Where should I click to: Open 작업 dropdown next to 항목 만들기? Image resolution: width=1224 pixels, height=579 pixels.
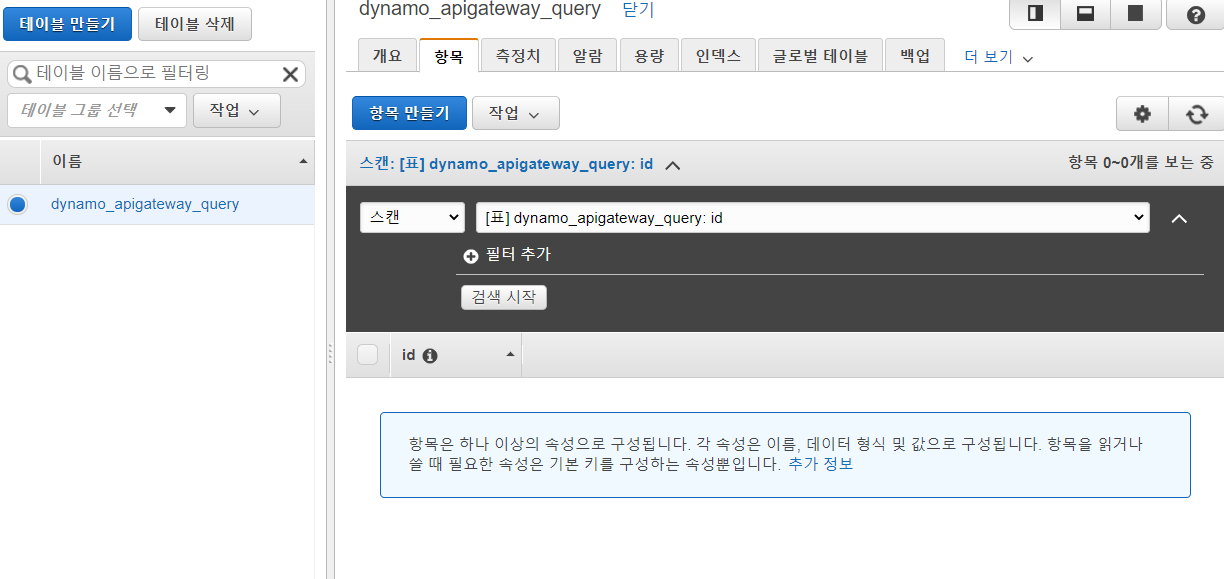(515, 113)
